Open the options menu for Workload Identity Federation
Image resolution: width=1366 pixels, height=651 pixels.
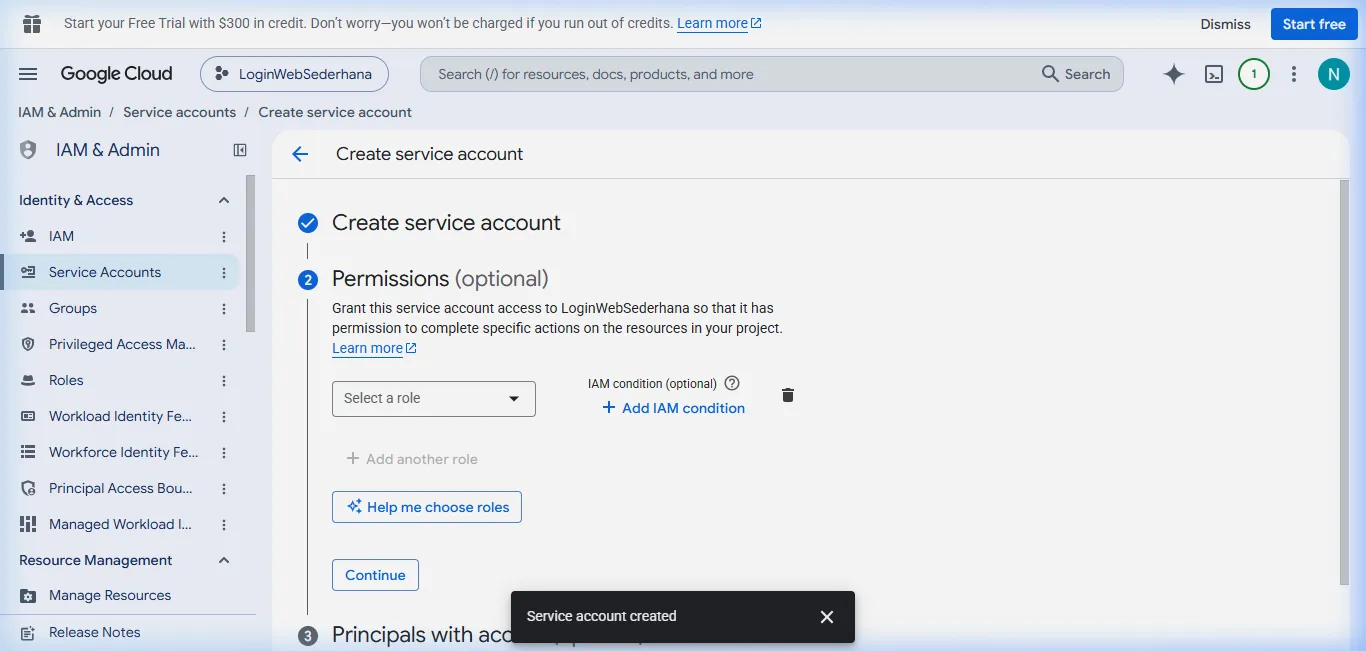224,417
